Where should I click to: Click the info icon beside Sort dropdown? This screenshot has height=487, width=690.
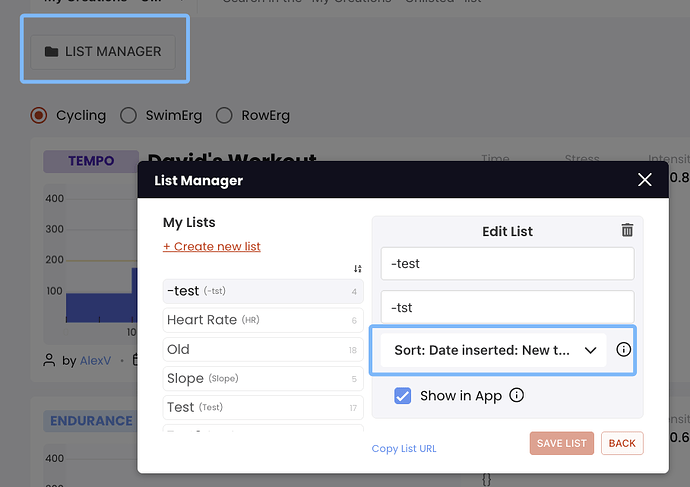pos(623,350)
